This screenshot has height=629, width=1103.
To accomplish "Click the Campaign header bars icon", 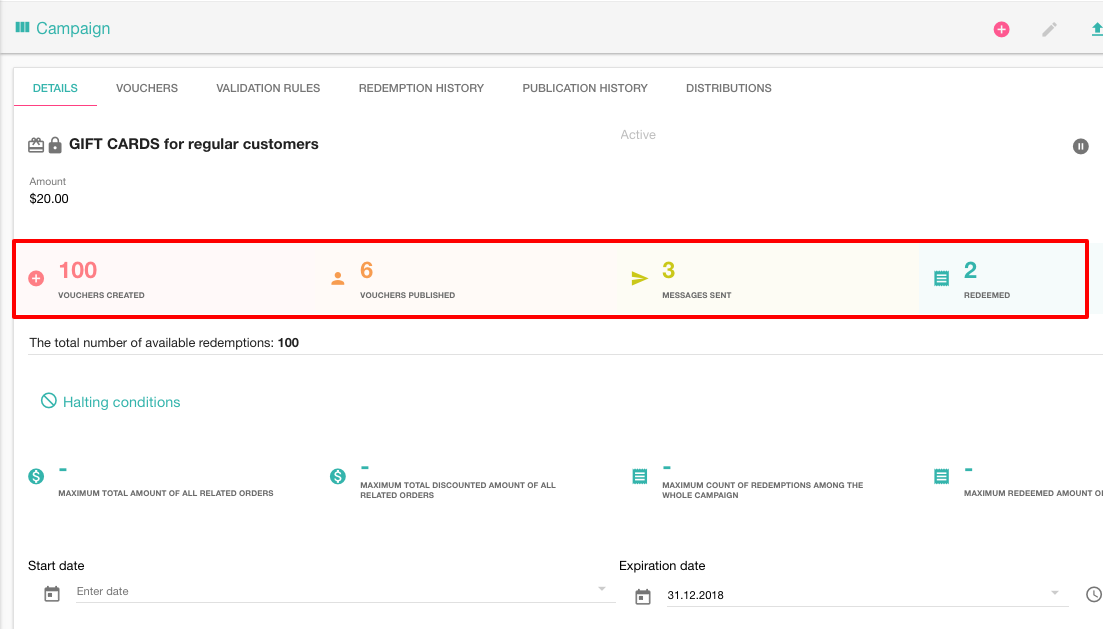I will [x=23, y=27].
